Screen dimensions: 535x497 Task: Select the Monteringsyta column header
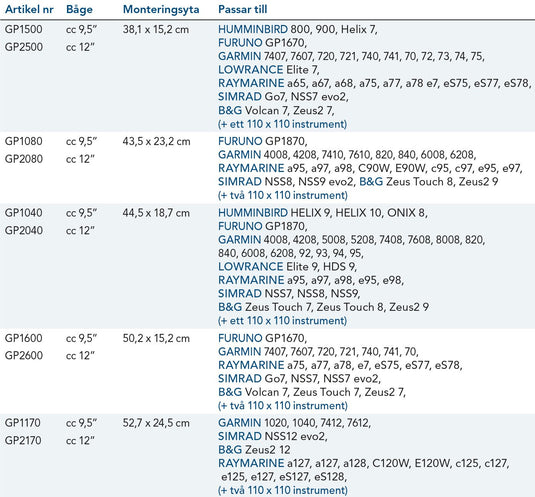point(161,10)
